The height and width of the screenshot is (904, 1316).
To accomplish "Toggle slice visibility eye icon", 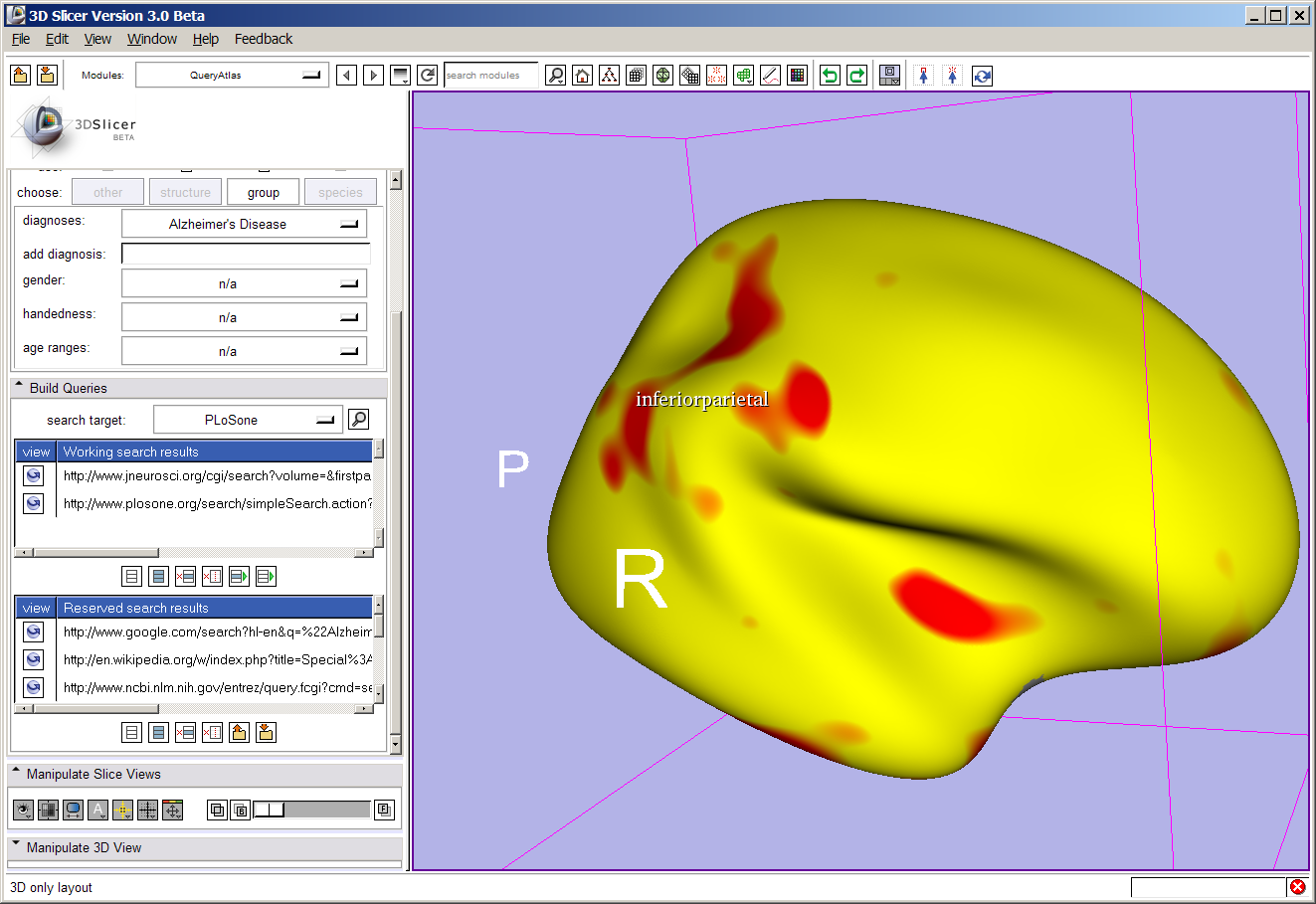I will click(x=23, y=811).
